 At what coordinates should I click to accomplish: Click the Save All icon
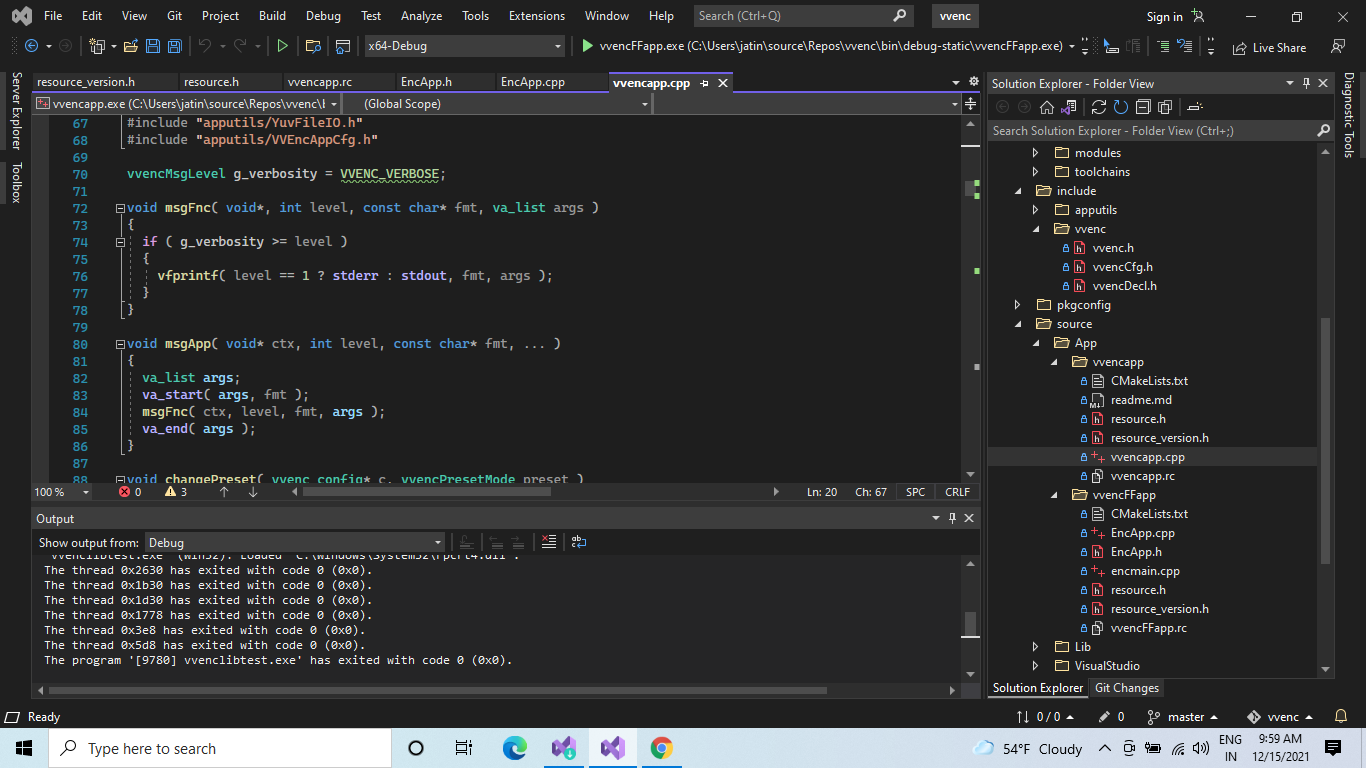[174, 45]
